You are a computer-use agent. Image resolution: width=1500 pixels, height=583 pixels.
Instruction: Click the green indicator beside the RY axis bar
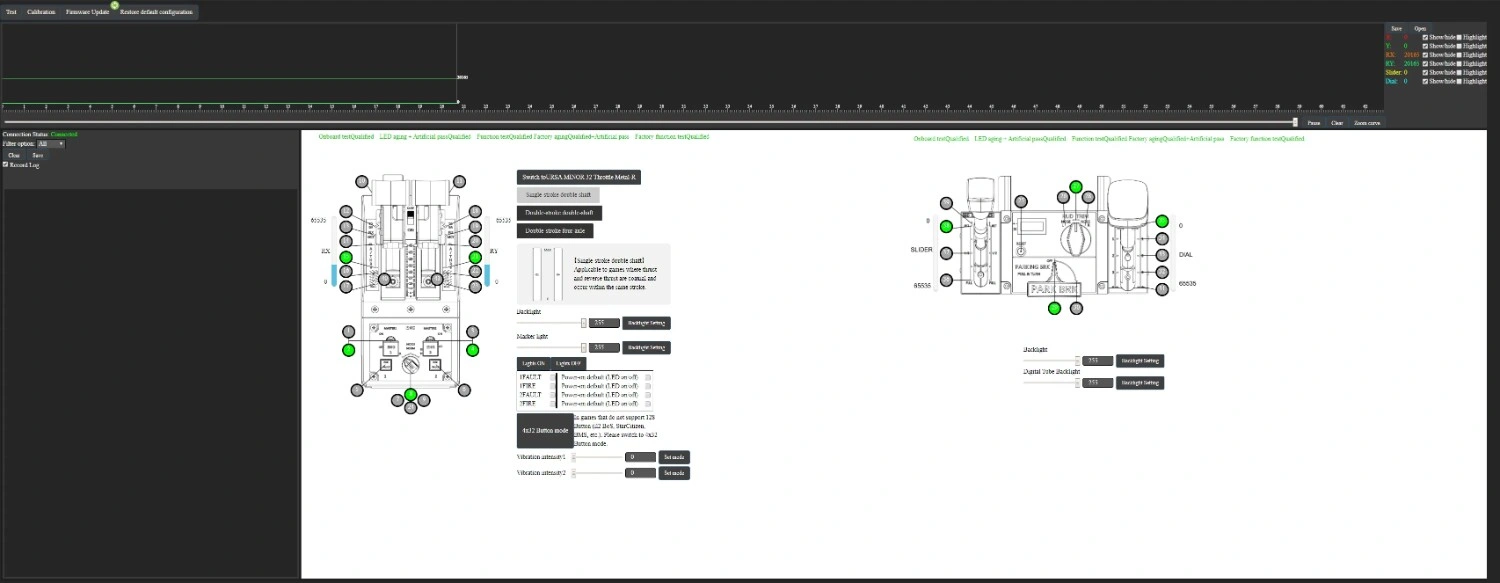pos(476,257)
